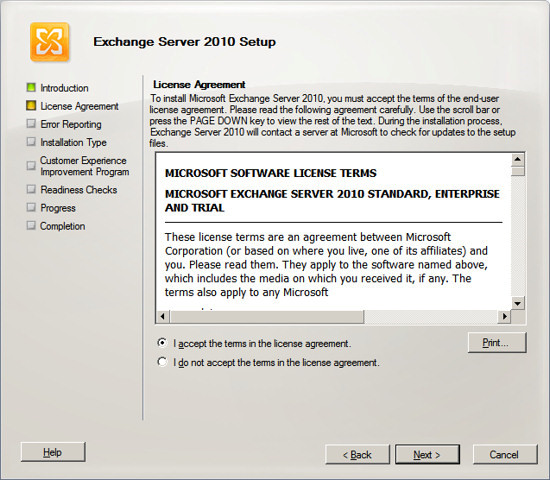Click the Exchange Server orange logo icon
550x480 pixels.
49,42
